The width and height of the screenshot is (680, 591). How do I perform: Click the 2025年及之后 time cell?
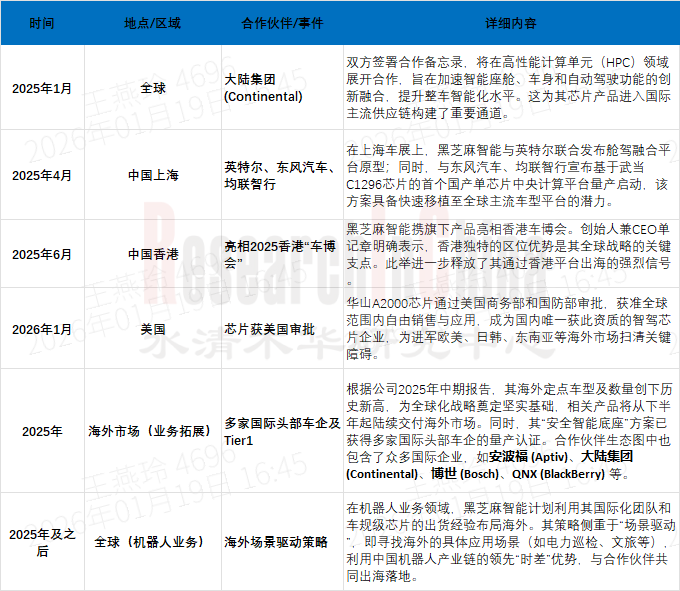click(42, 541)
